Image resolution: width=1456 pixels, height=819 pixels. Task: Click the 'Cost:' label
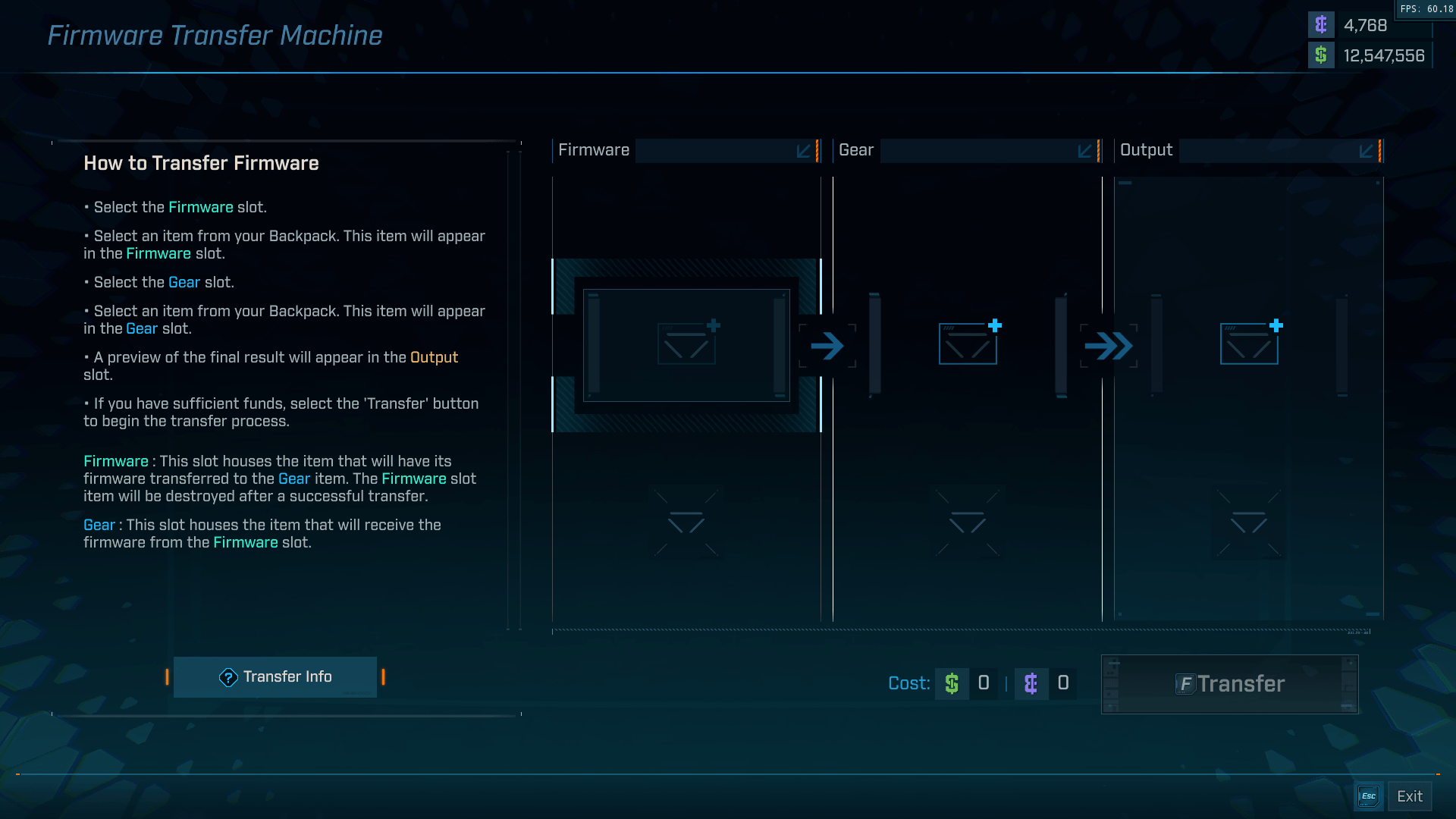point(909,683)
